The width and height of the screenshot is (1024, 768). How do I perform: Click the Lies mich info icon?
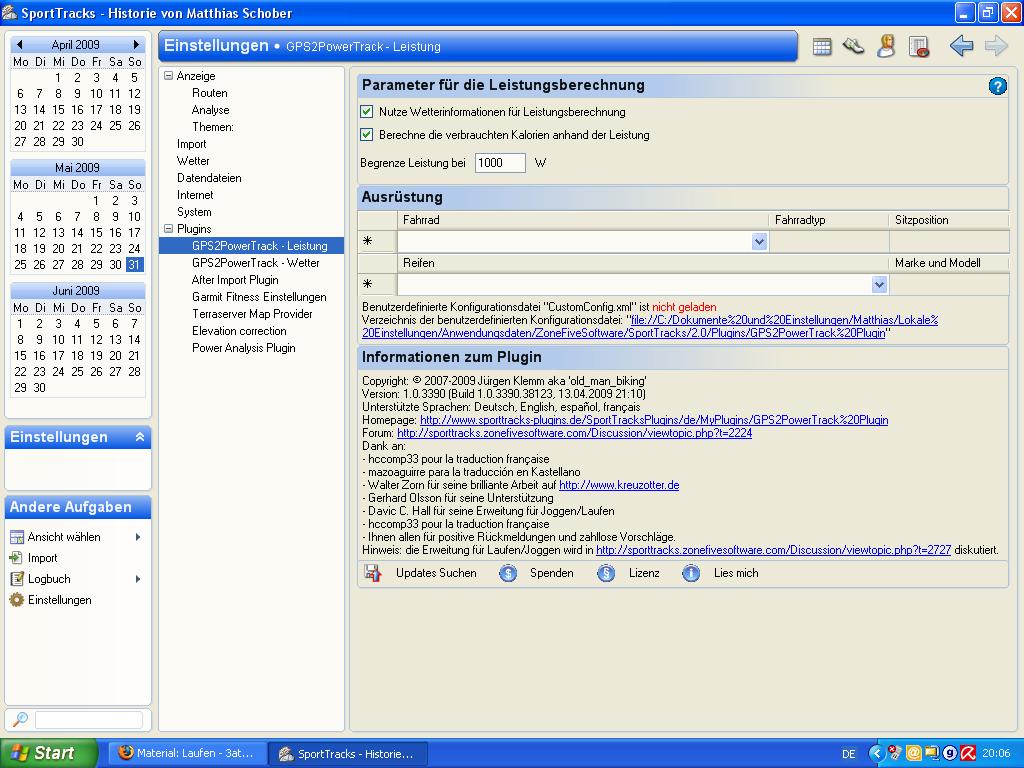coord(691,573)
